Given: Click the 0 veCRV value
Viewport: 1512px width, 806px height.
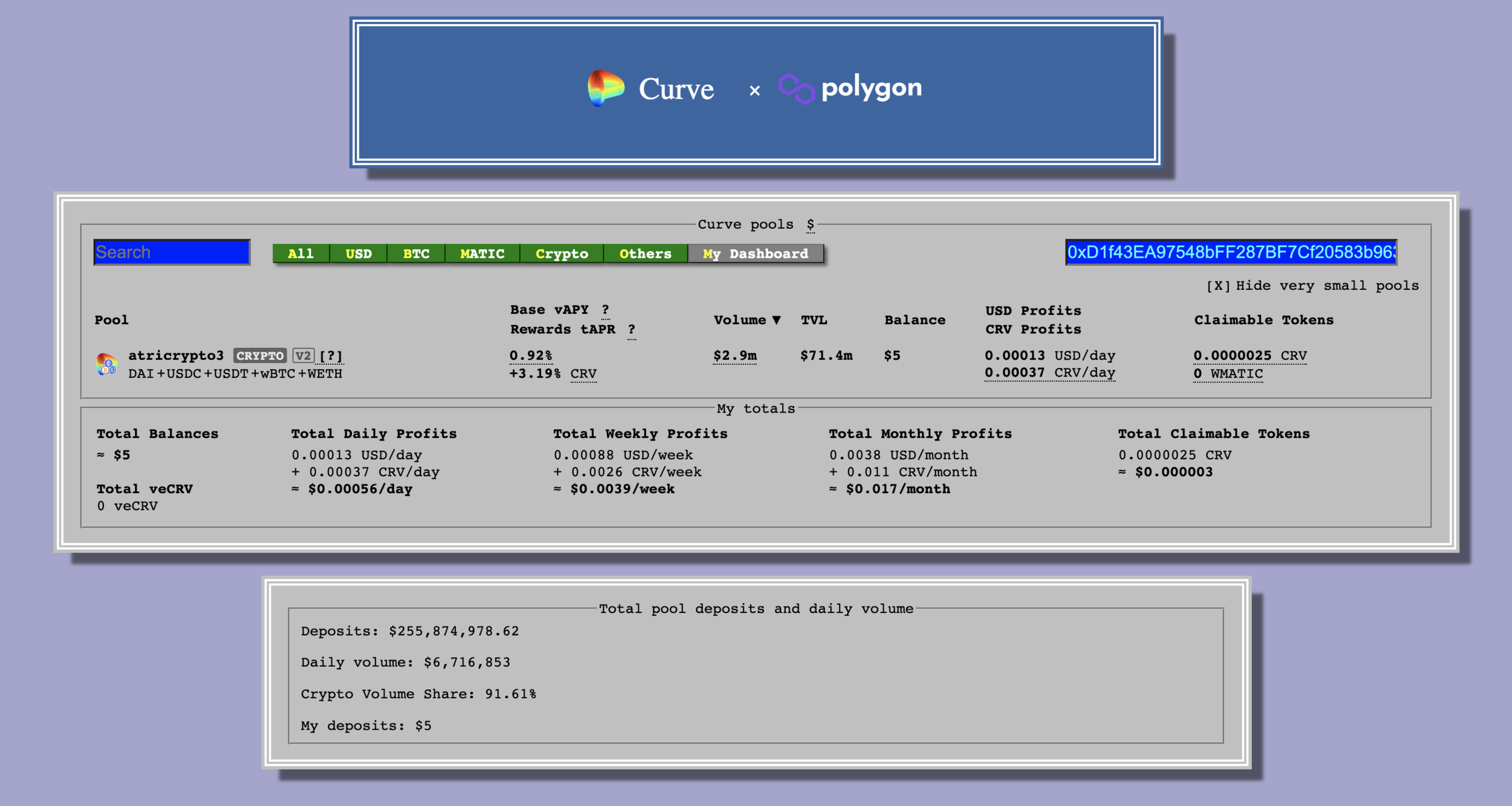Looking at the screenshot, I should tap(128, 506).
